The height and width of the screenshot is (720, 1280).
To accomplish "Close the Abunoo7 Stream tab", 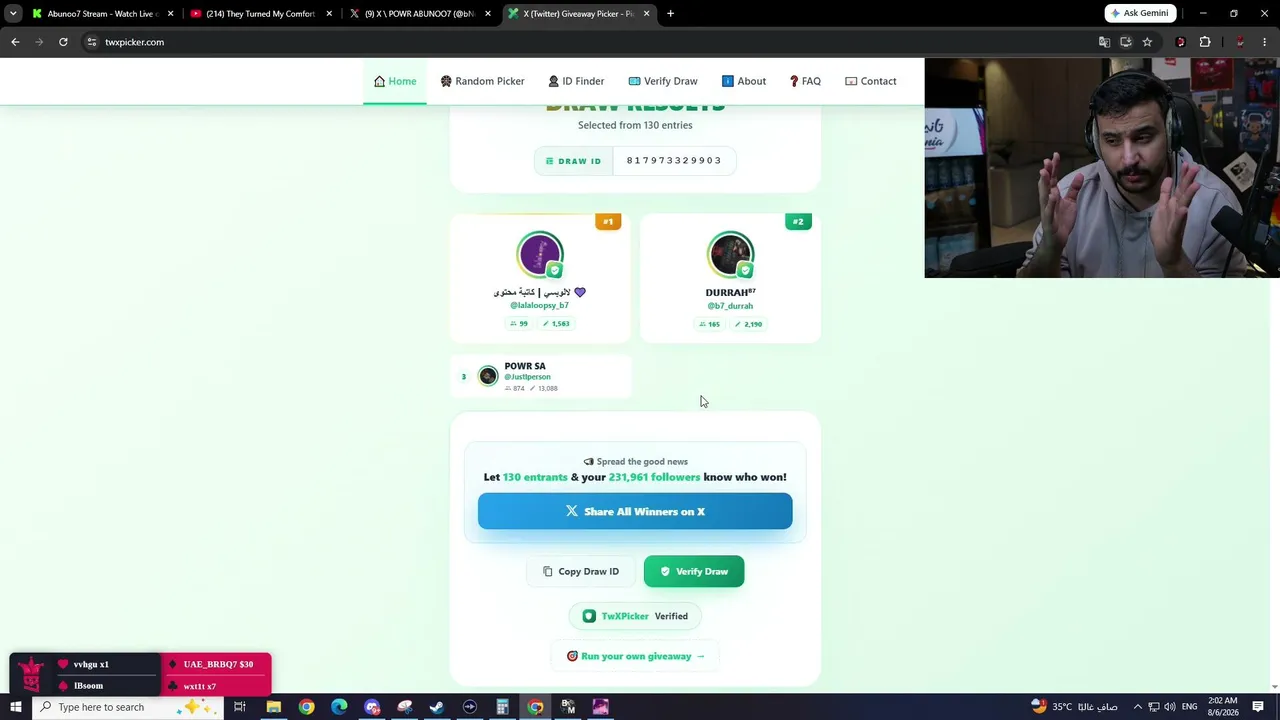I will pos(171,14).
